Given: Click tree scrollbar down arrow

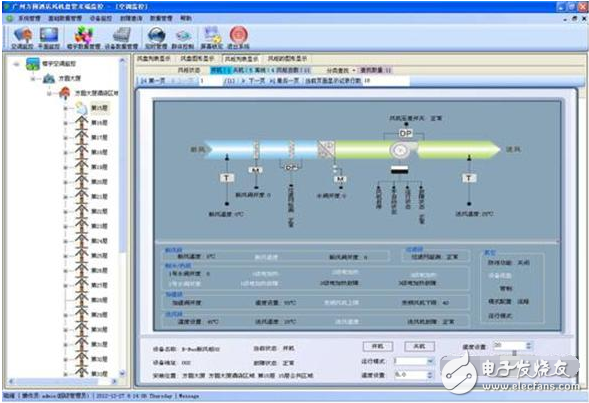Looking at the screenshot, I should [122, 373].
